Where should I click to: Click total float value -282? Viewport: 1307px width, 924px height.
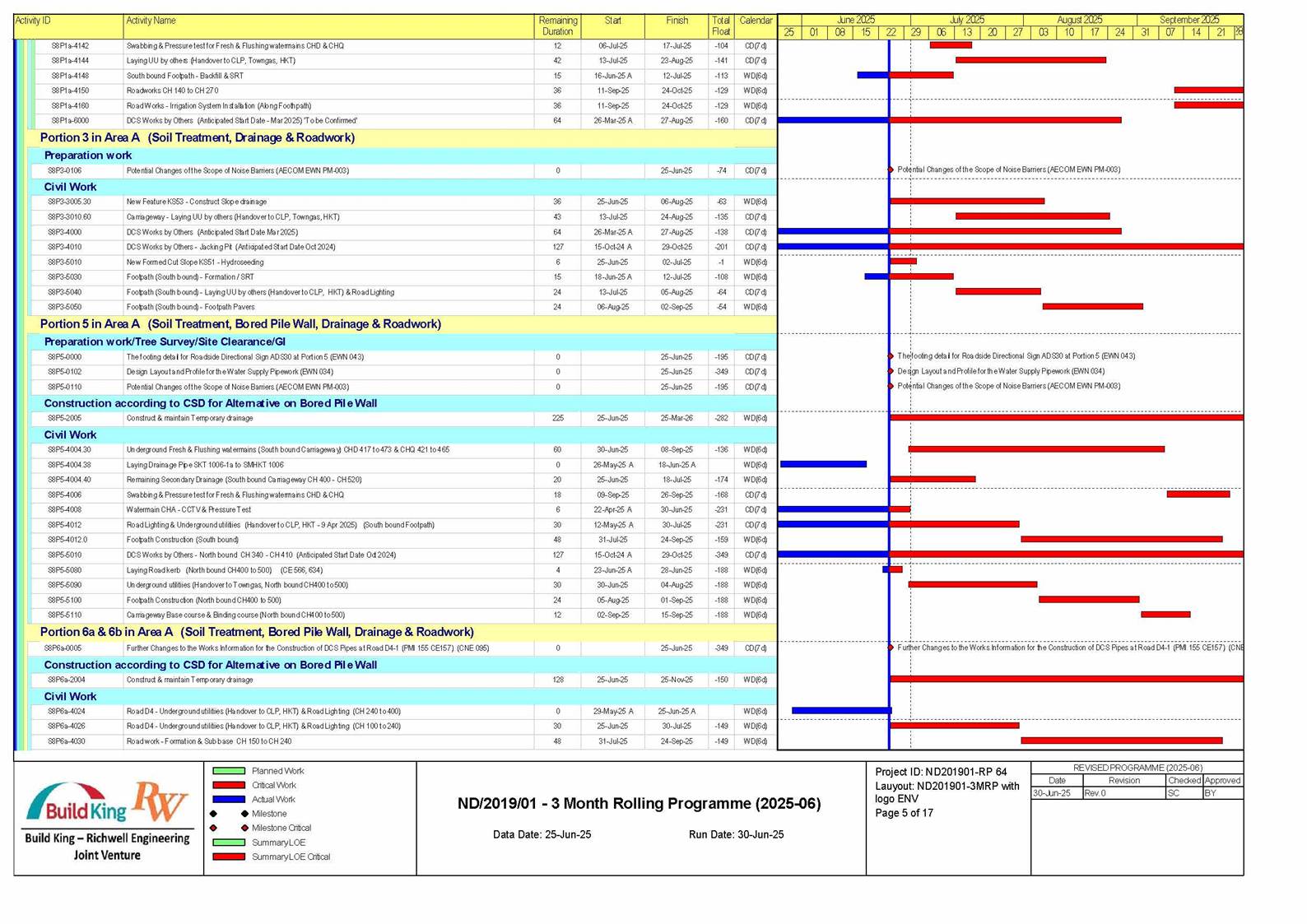[x=722, y=418]
